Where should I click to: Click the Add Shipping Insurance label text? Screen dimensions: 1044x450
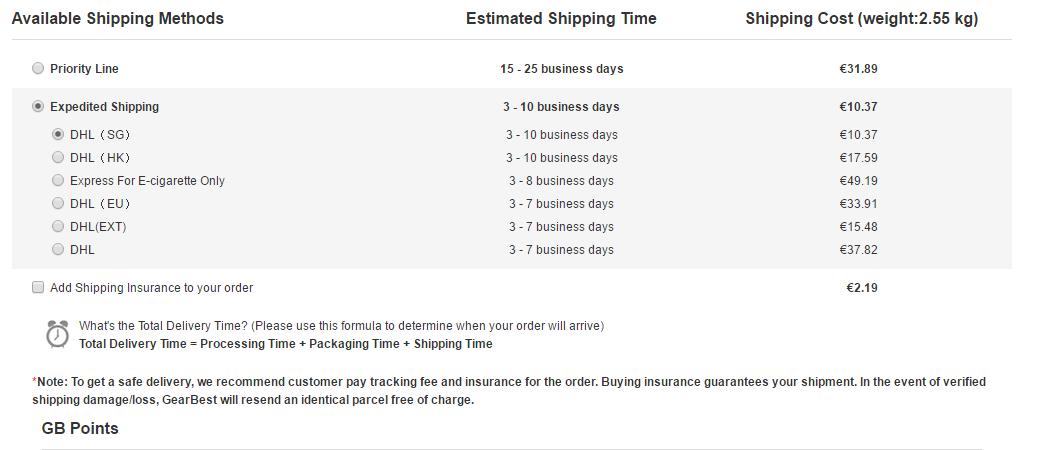point(151,288)
